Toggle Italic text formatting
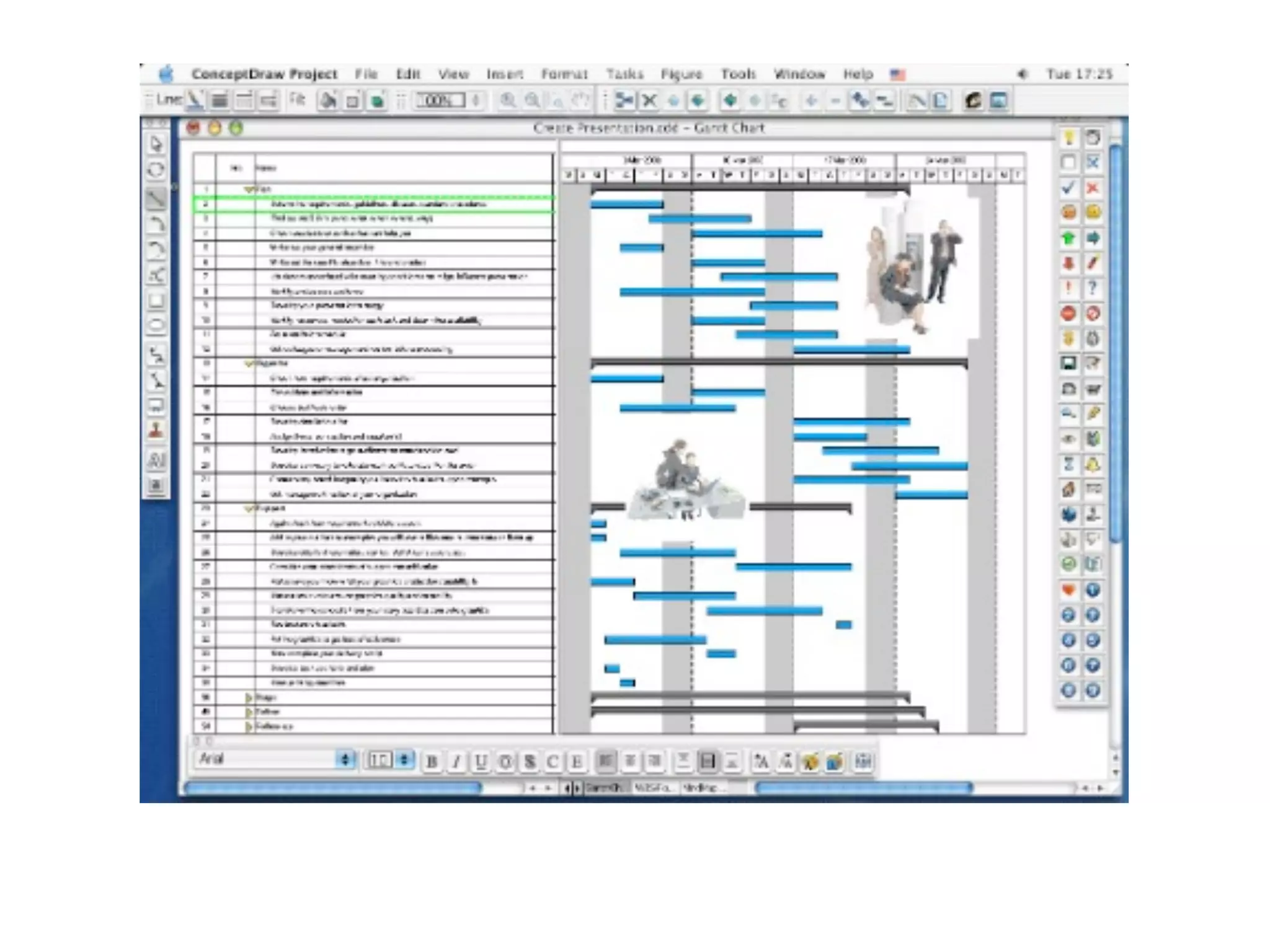This screenshot has width=1270, height=952. pos(456,761)
